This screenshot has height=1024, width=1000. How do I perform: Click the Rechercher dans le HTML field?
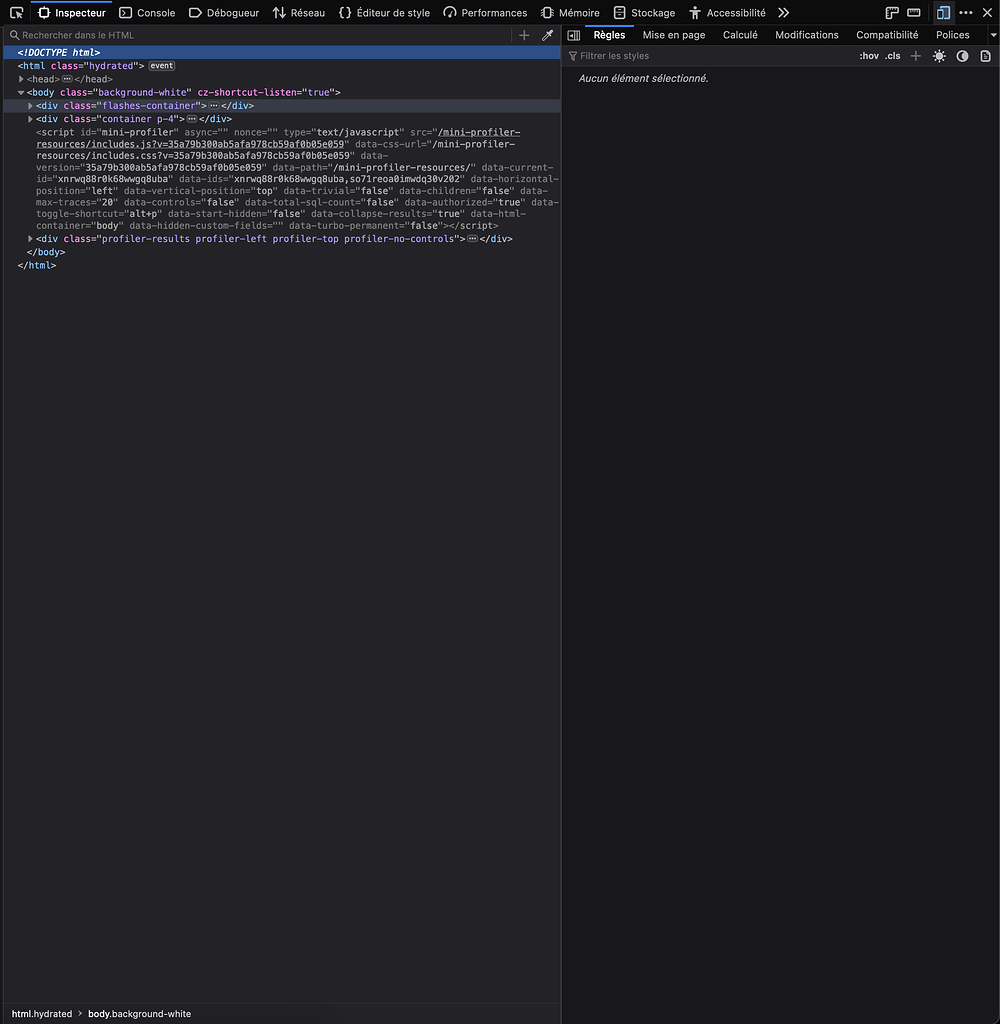(200, 34)
